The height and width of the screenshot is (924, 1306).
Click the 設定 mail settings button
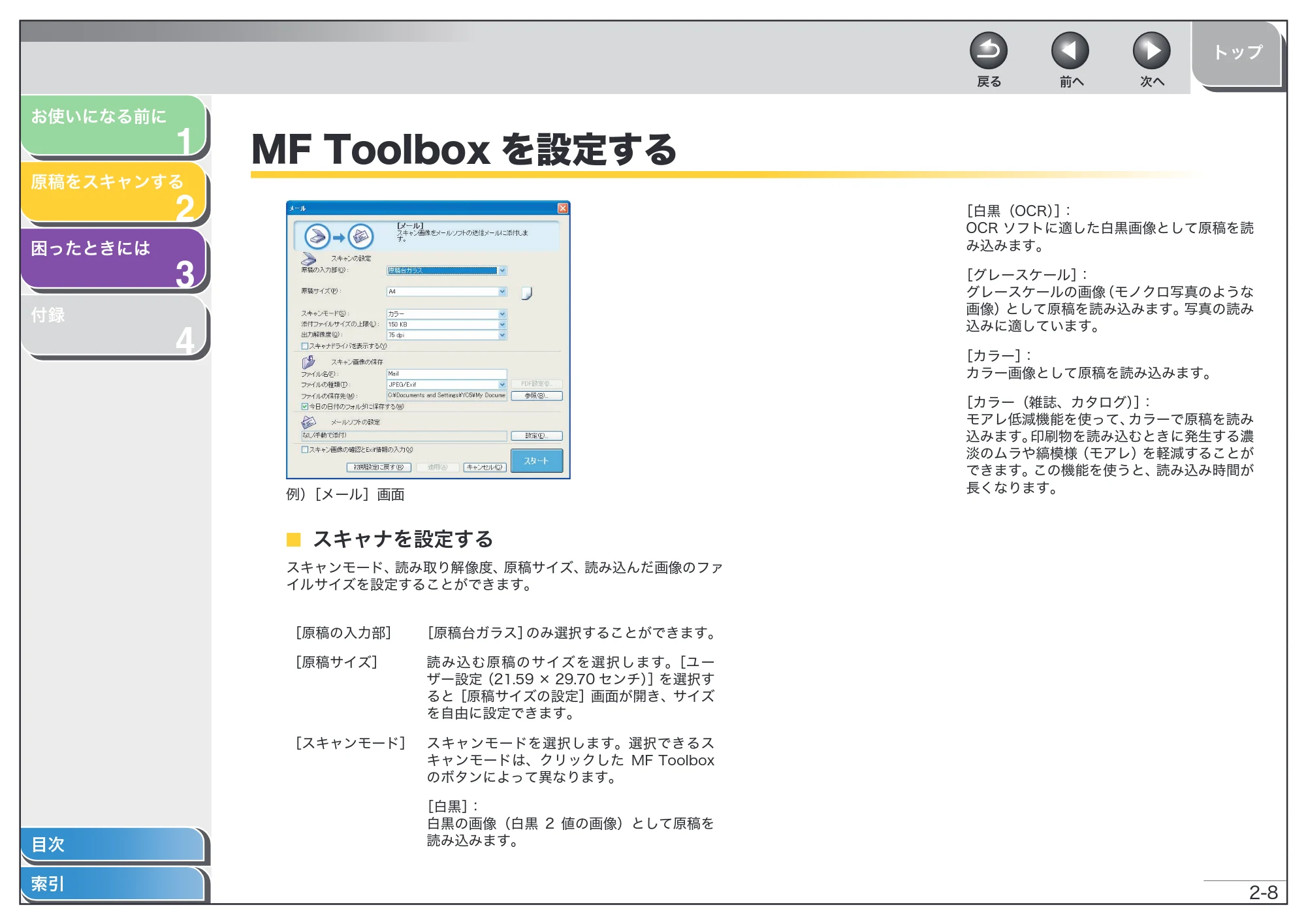(x=536, y=436)
